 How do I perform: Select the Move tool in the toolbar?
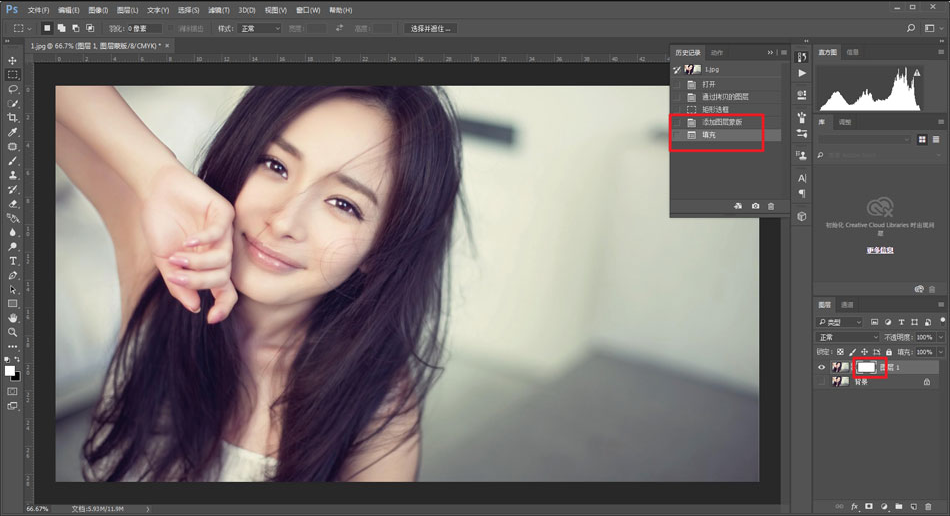pos(13,60)
